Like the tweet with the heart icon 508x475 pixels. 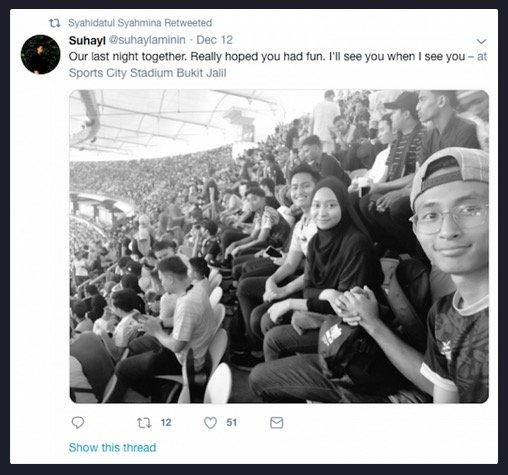(210, 423)
